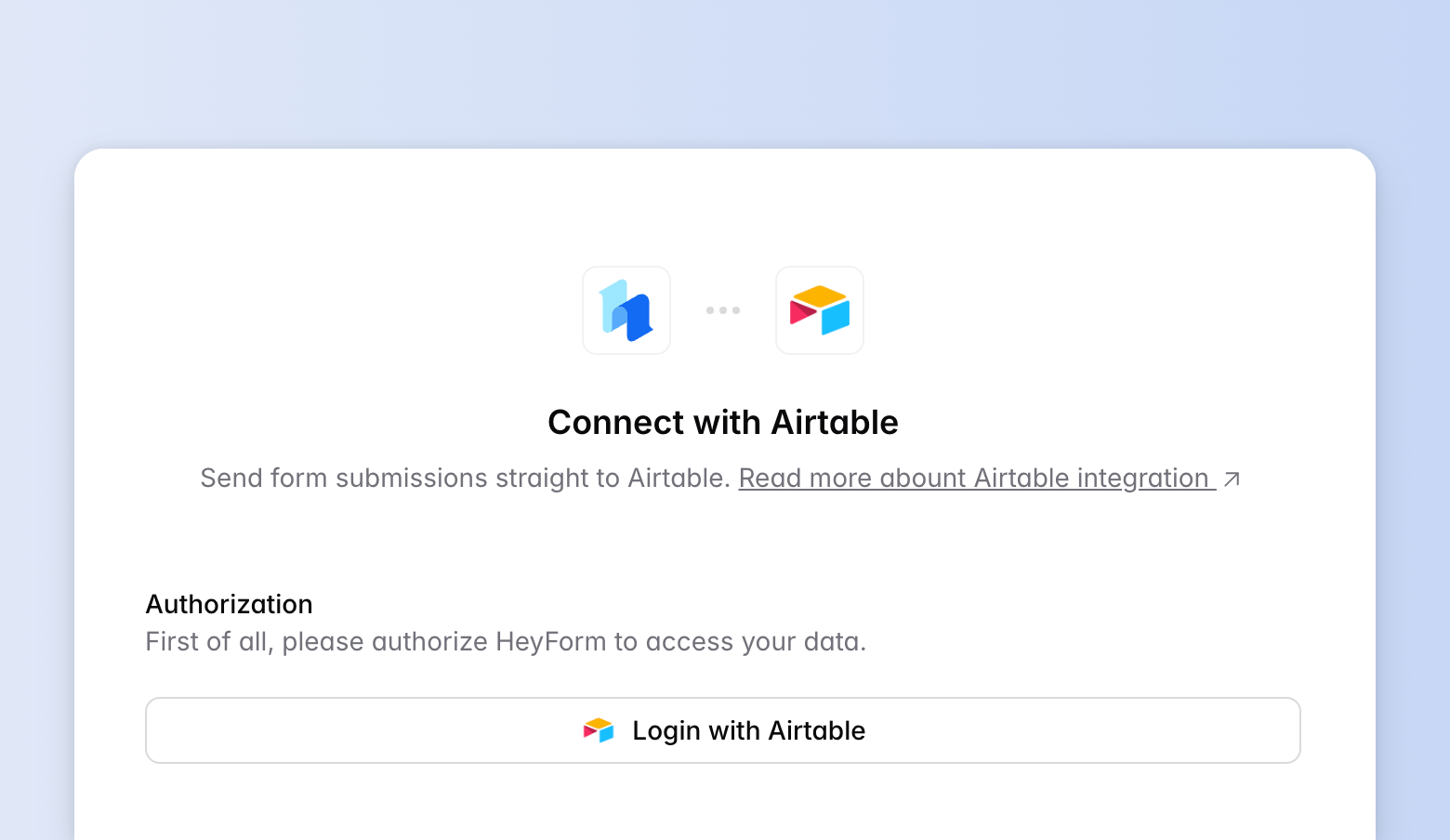Click the Connect with Airtable heading
This screenshot has width=1450, height=840.
(723, 422)
